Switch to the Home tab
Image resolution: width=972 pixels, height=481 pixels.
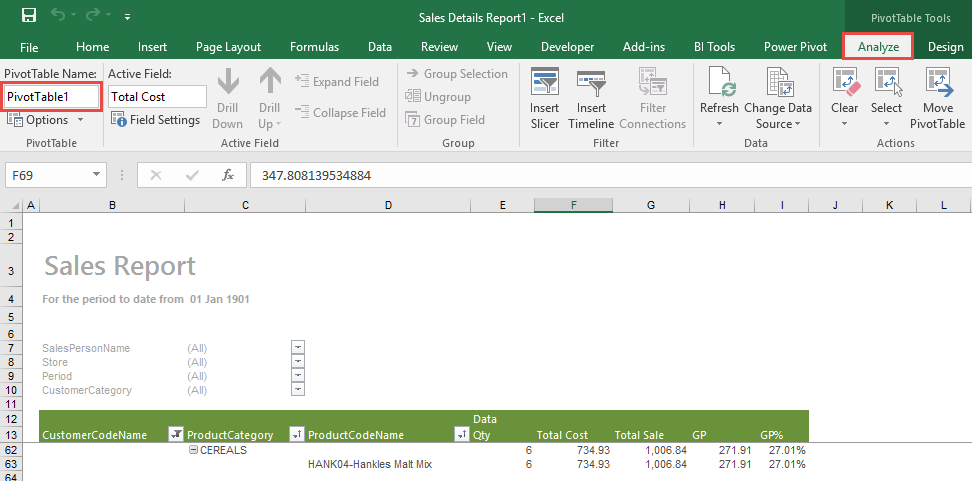tap(92, 47)
